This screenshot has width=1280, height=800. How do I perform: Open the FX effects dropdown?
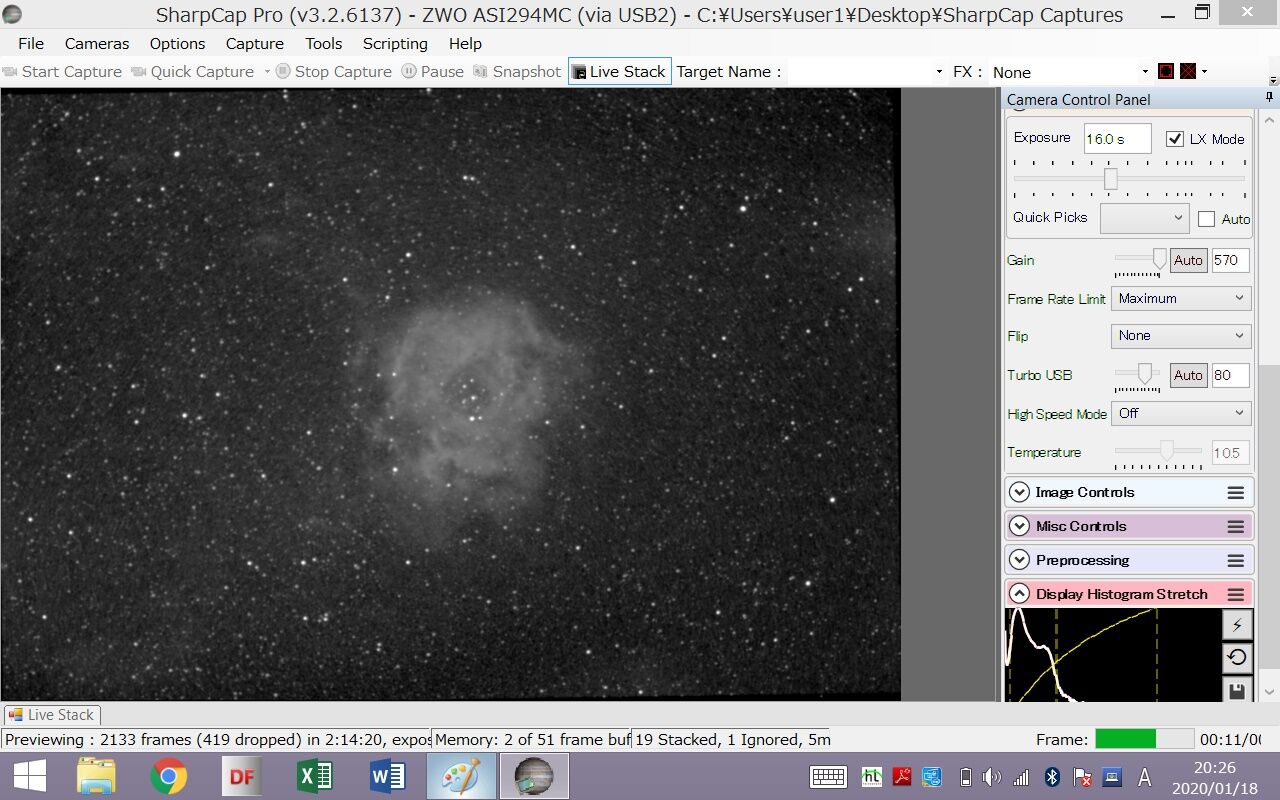coord(1145,72)
